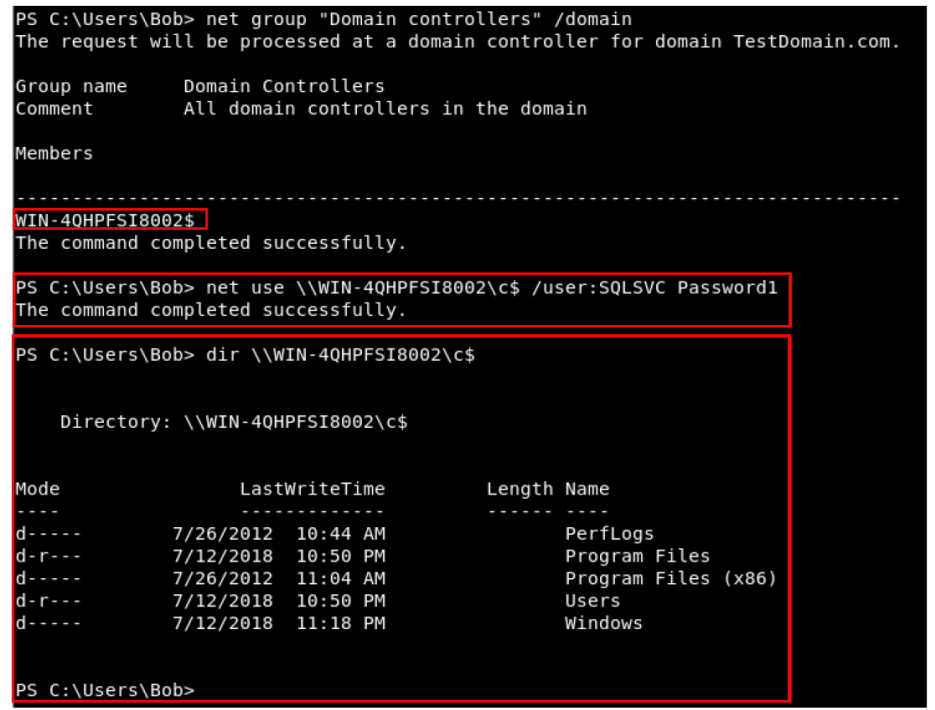The height and width of the screenshot is (710, 935).
Task: Click the Length column header
Action: [x=519, y=489]
